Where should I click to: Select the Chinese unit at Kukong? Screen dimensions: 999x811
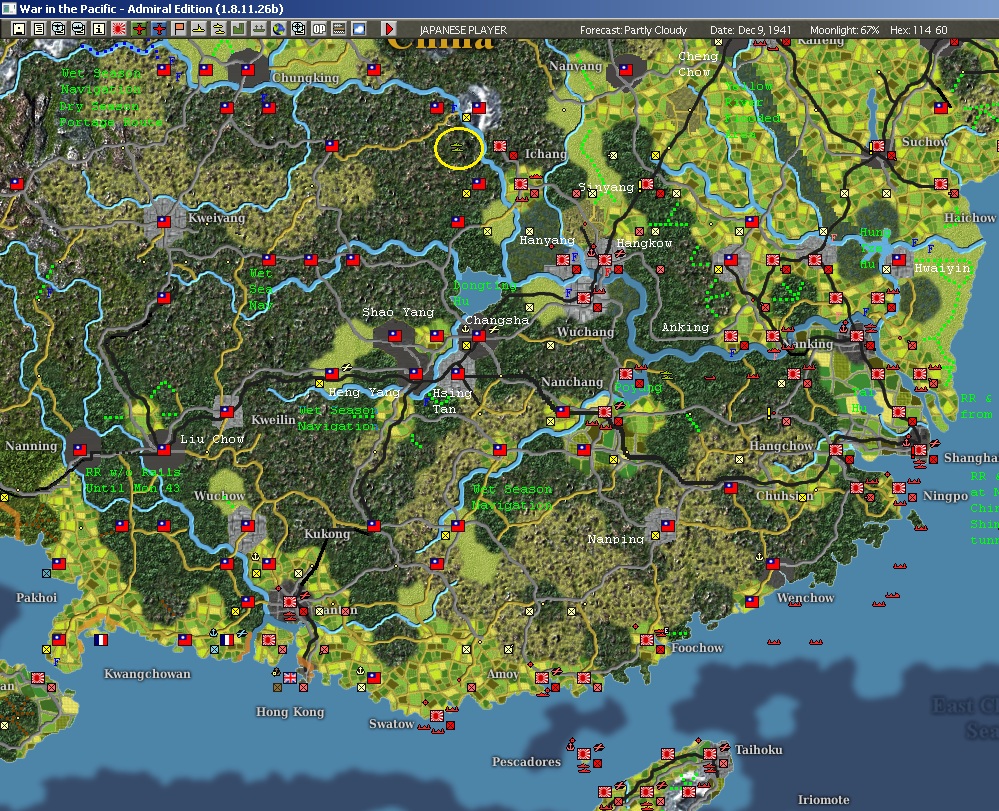[x=374, y=526]
